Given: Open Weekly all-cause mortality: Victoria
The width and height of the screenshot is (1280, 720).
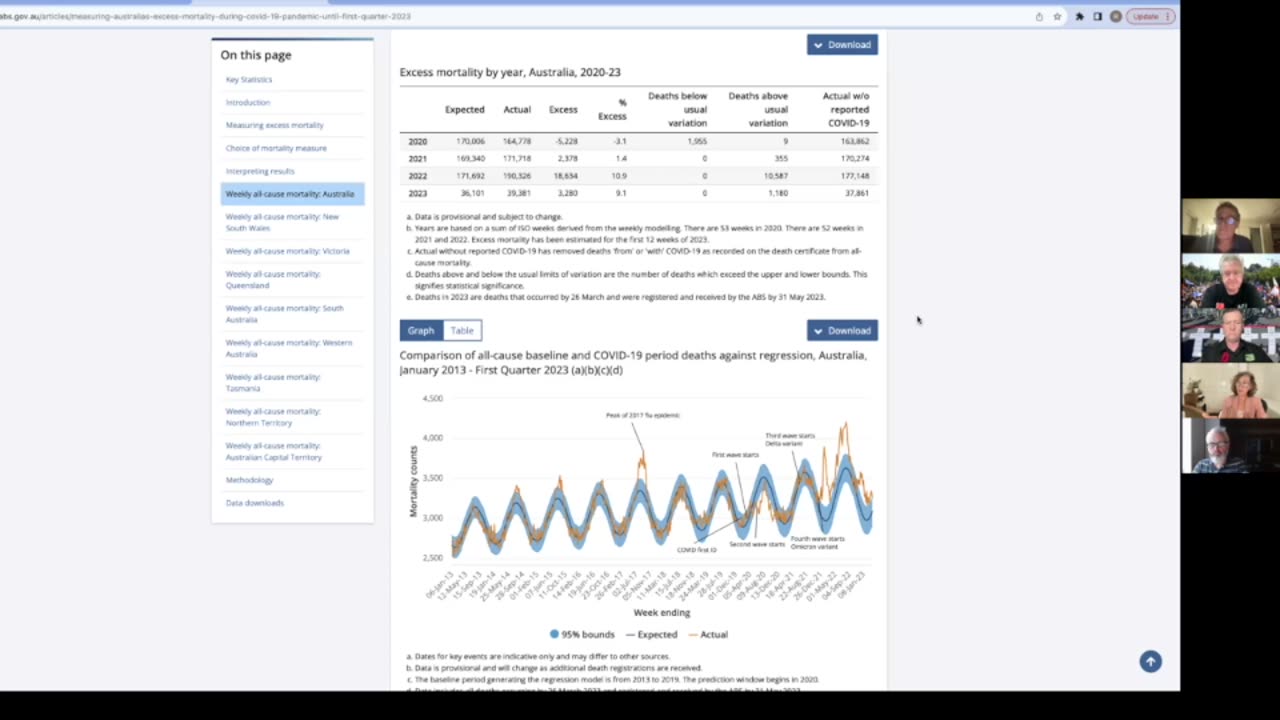Looking at the screenshot, I should 288,251.
